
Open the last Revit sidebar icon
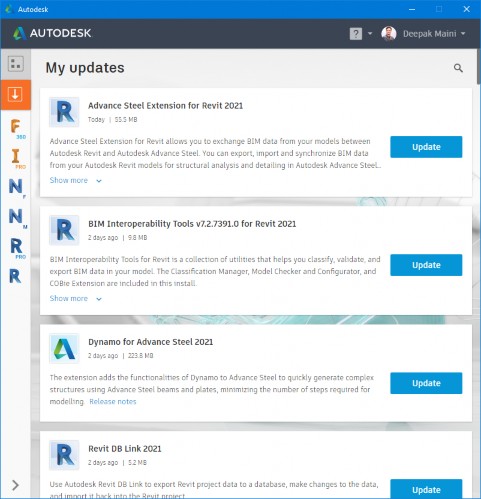[x=15, y=276]
